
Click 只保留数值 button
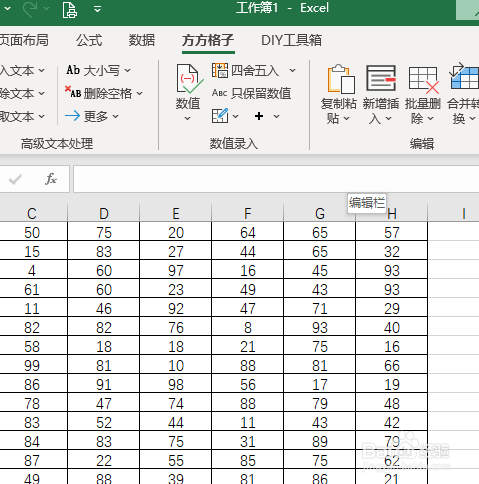pos(251,93)
